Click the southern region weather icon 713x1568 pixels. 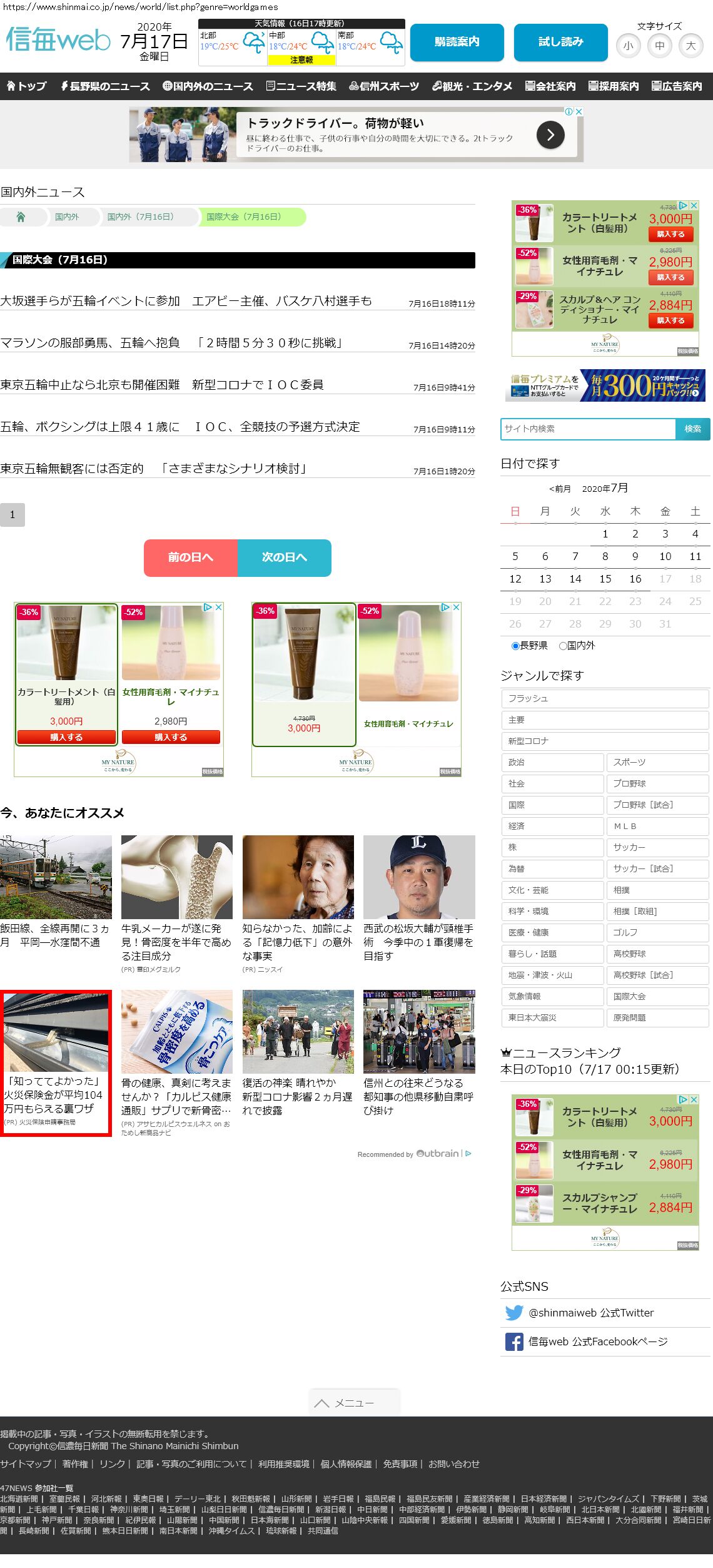point(392,43)
